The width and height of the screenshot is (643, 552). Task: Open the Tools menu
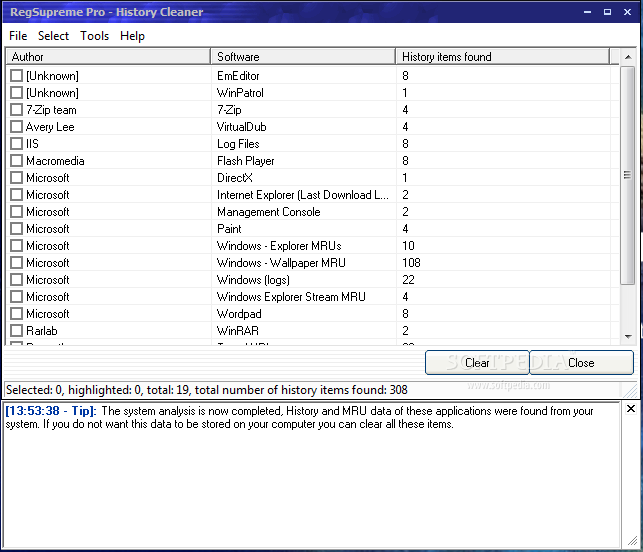tap(94, 36)
